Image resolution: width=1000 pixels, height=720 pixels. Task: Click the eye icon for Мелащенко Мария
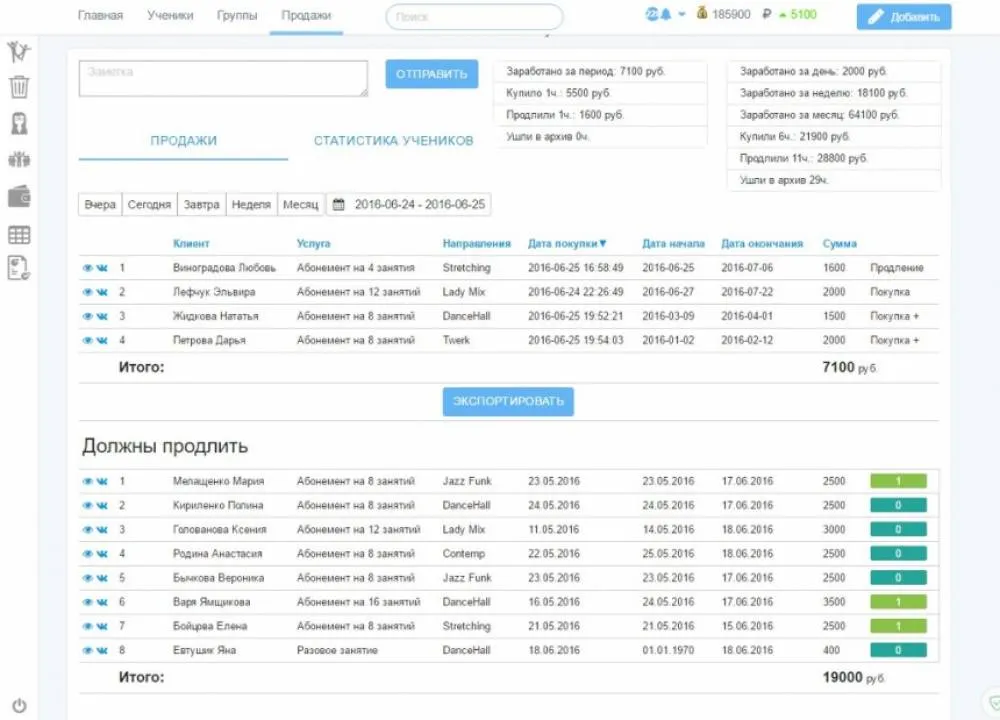tap(87, 481)
